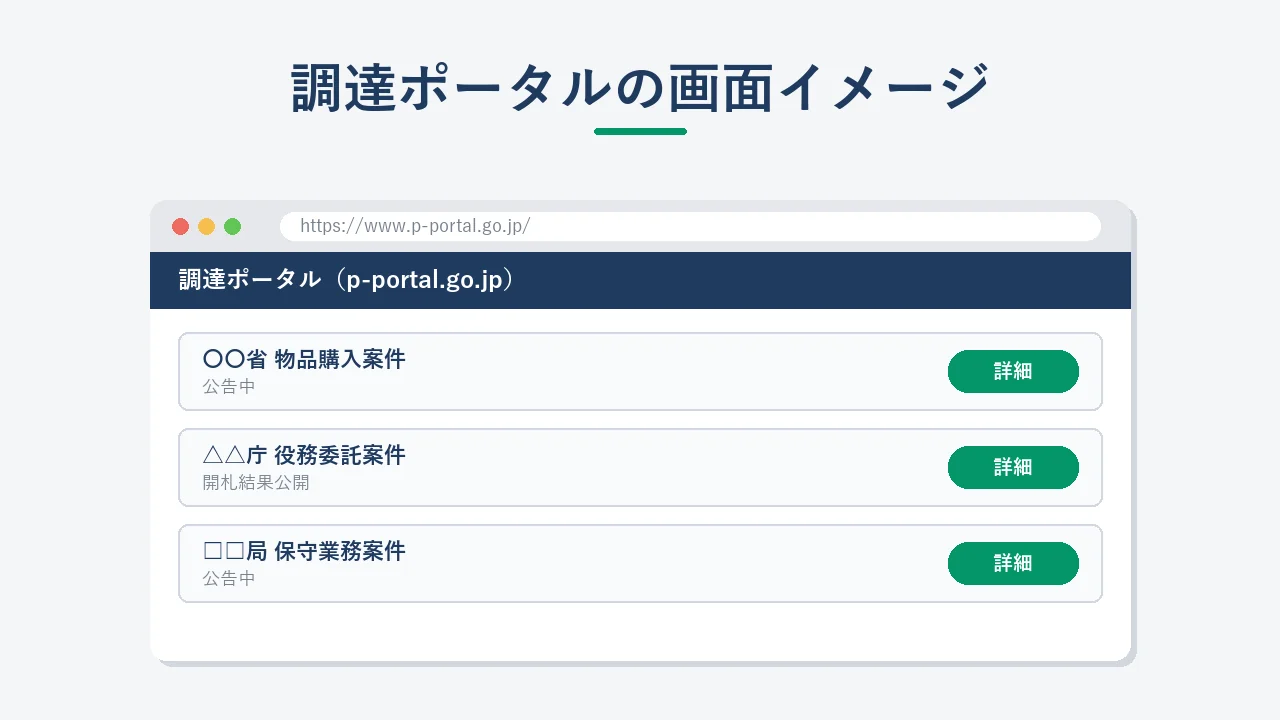
Task: Click the △△ triangle symbols in second listing
Action: coord(224,456)
